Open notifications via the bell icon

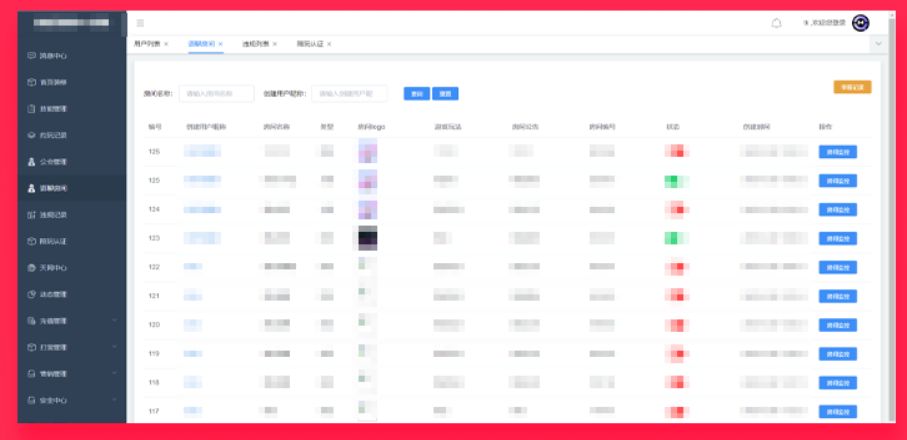pyautogui.click(x=776, y=23)
